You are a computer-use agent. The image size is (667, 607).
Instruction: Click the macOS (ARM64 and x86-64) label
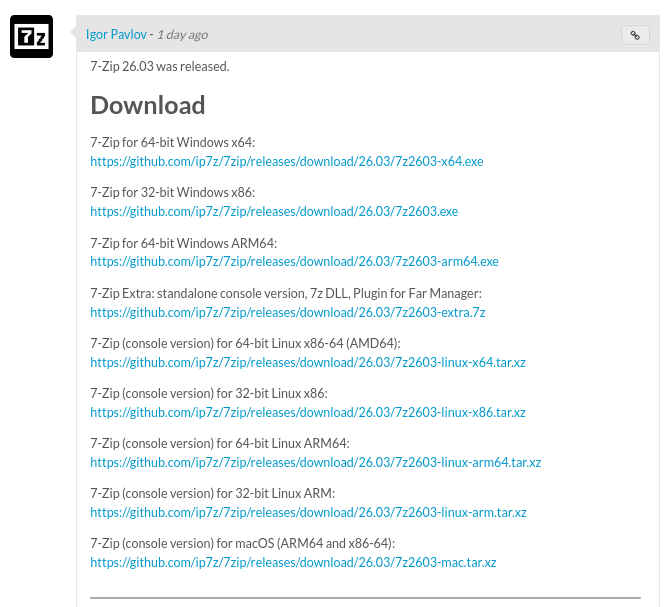(242, 543)
